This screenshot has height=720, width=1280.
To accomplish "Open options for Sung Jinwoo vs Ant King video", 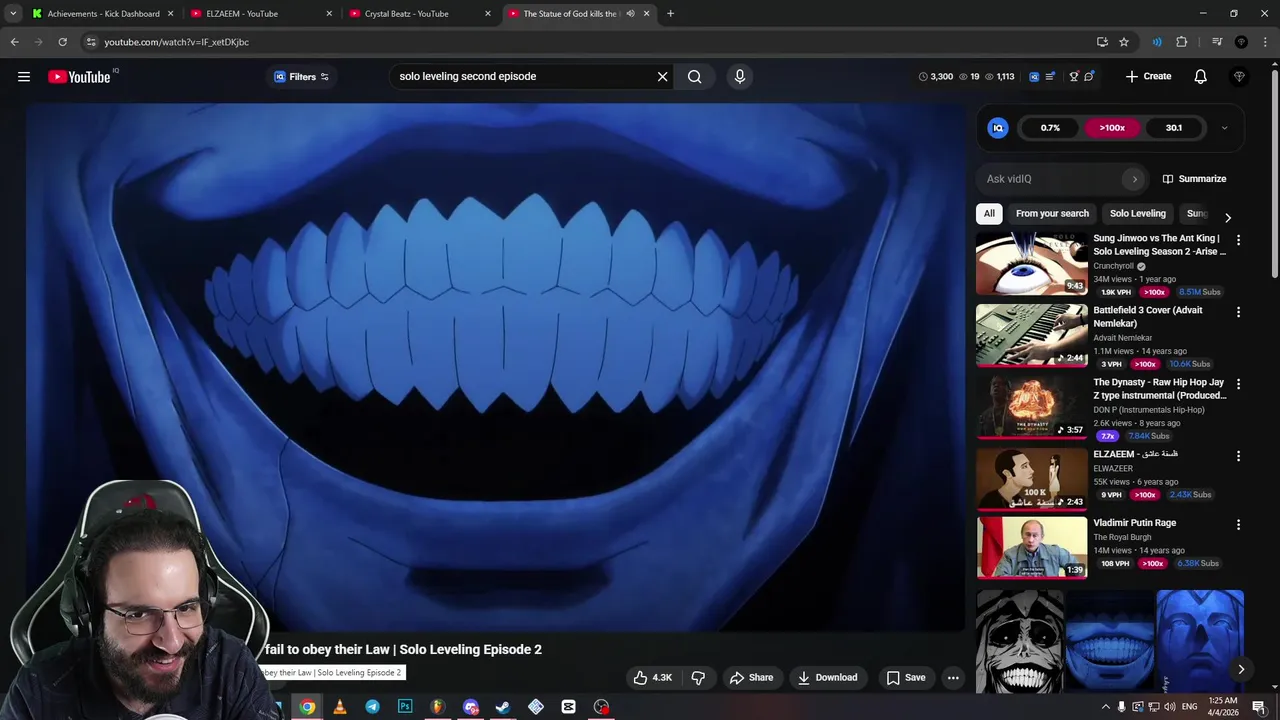I will pyautogui.click(x=1238, y=240).
